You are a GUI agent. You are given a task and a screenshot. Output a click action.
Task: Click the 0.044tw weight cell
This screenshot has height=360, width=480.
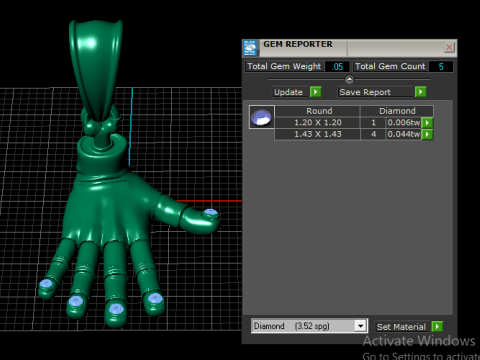[x=403, y=134]
